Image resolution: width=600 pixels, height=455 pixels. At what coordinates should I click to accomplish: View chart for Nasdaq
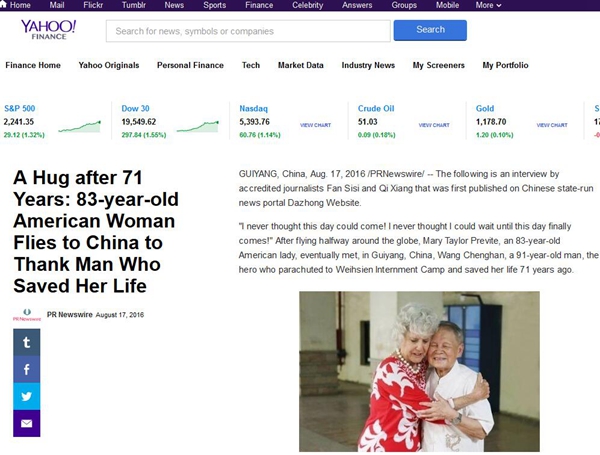click(315, 125)
